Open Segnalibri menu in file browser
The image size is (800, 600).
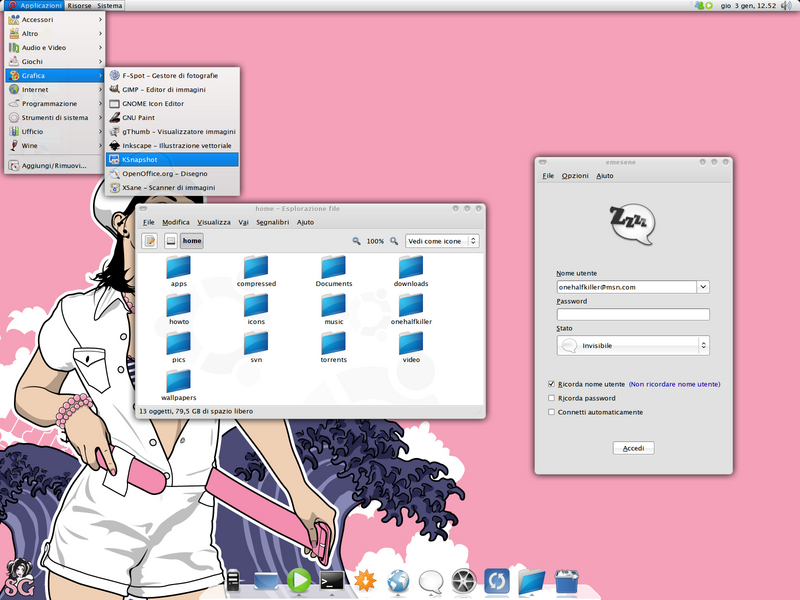pyautogui.click(x=272, y=222)
